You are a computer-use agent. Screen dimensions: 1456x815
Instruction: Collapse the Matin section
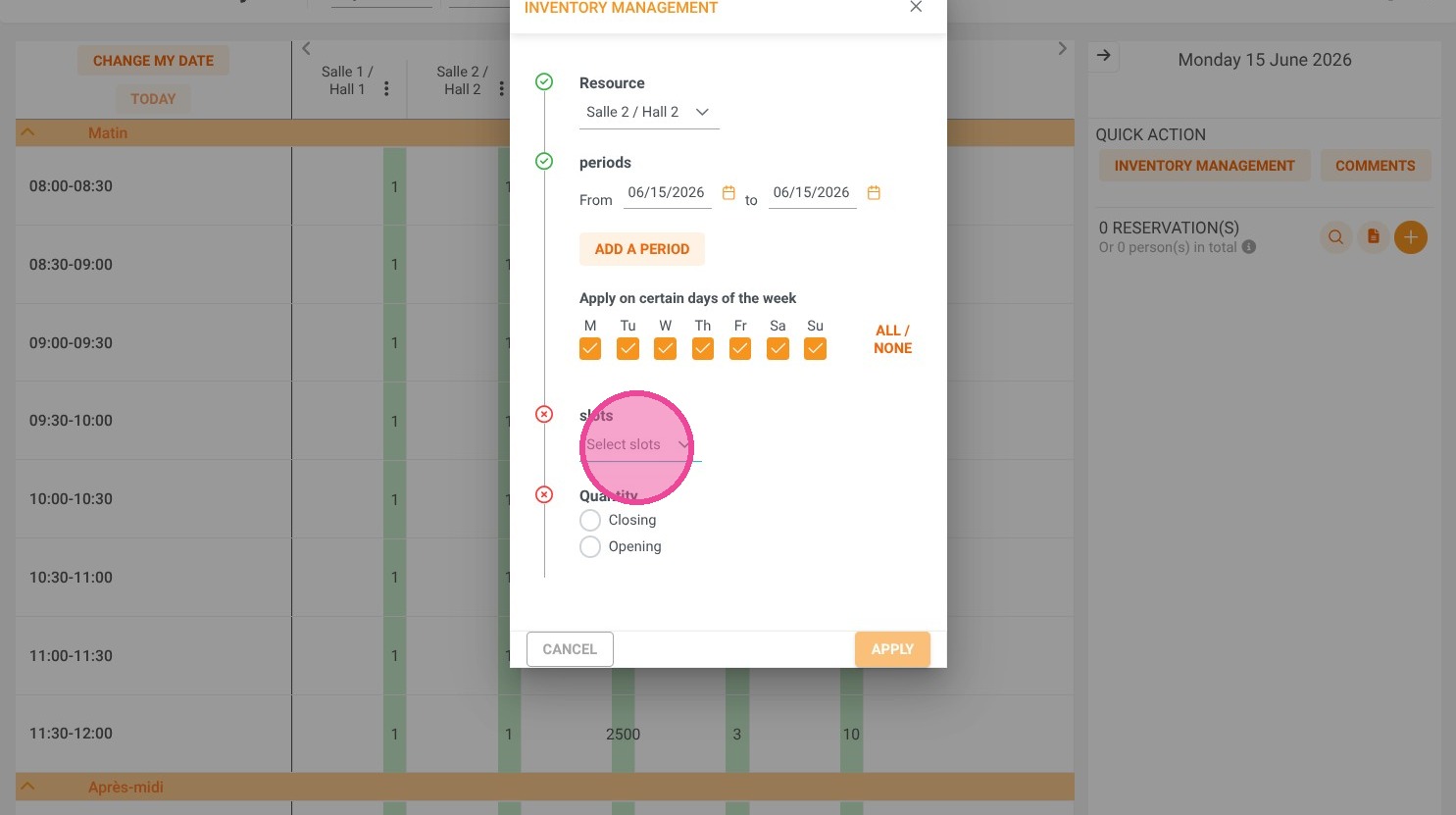28,132
